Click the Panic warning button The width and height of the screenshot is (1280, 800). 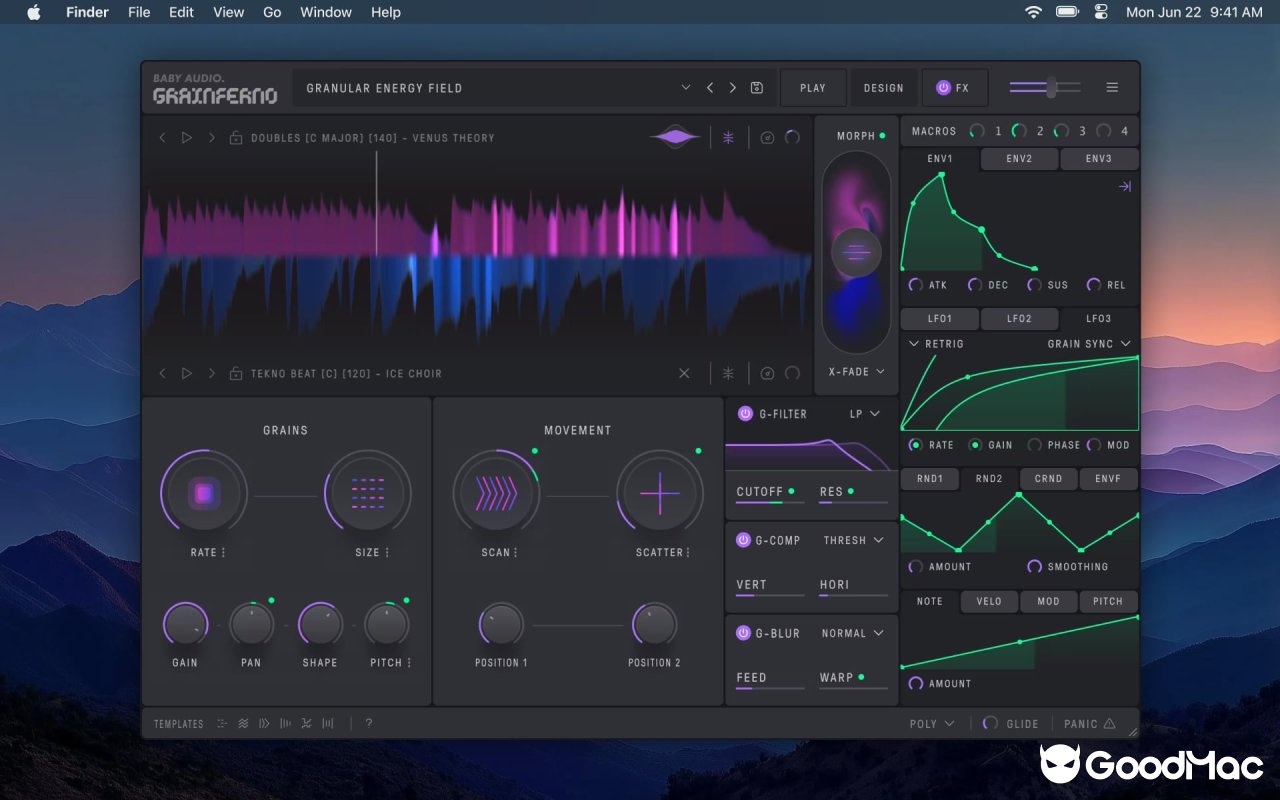pos(1089,724)
